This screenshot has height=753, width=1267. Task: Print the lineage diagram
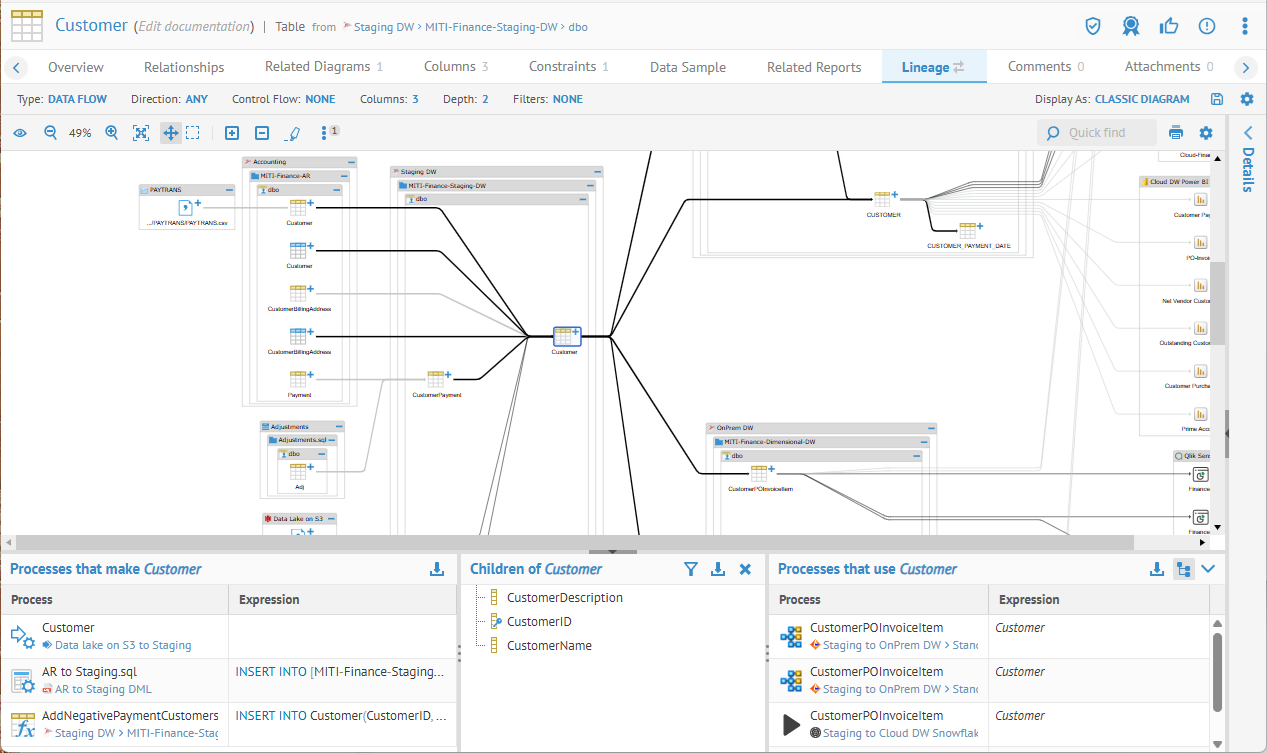pyautogui.click(x=1176, y=133)
